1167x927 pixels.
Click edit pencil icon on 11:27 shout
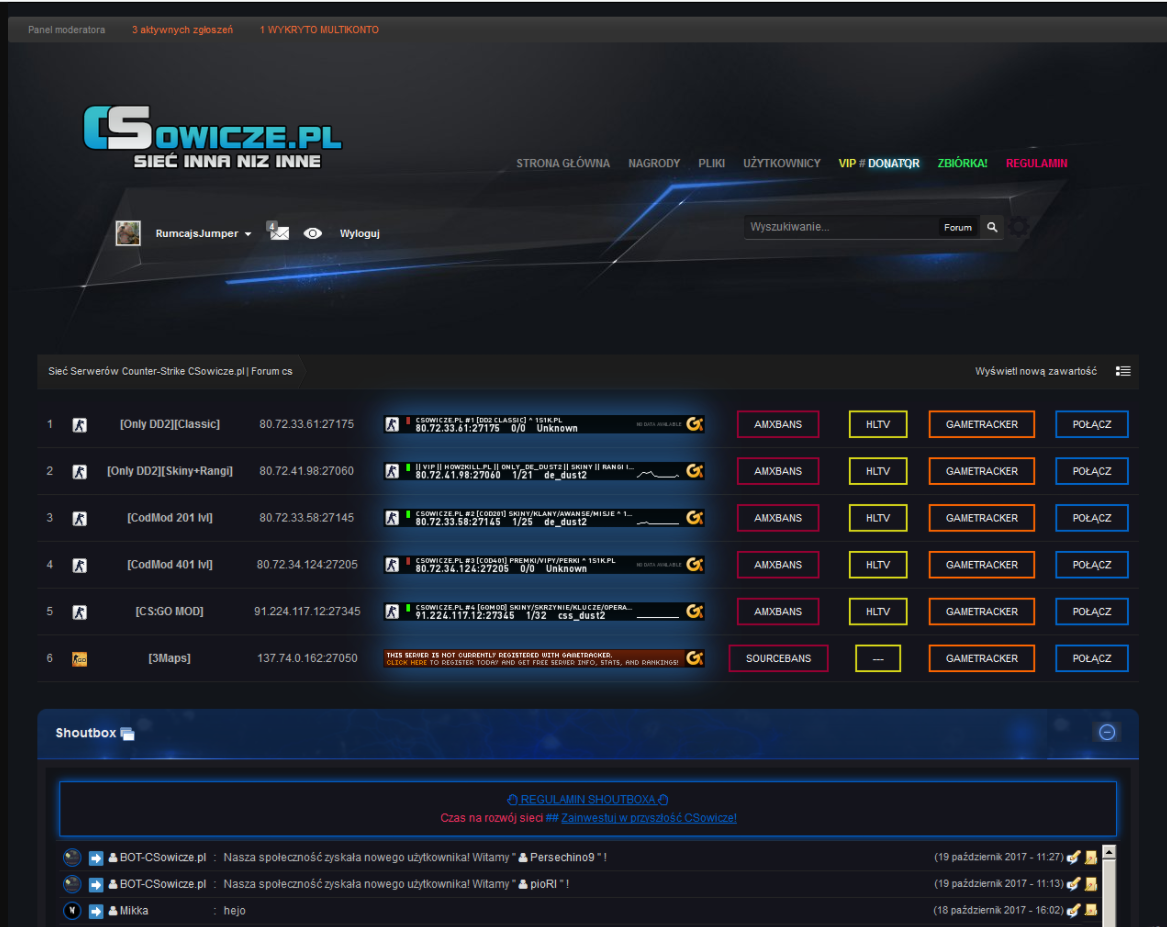point(1073,858)
